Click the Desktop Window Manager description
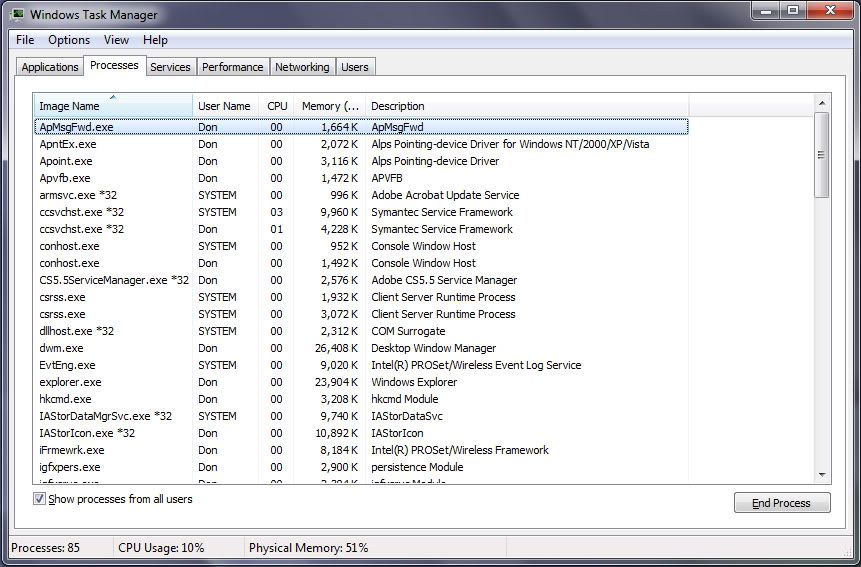 [x=433, y=348]
